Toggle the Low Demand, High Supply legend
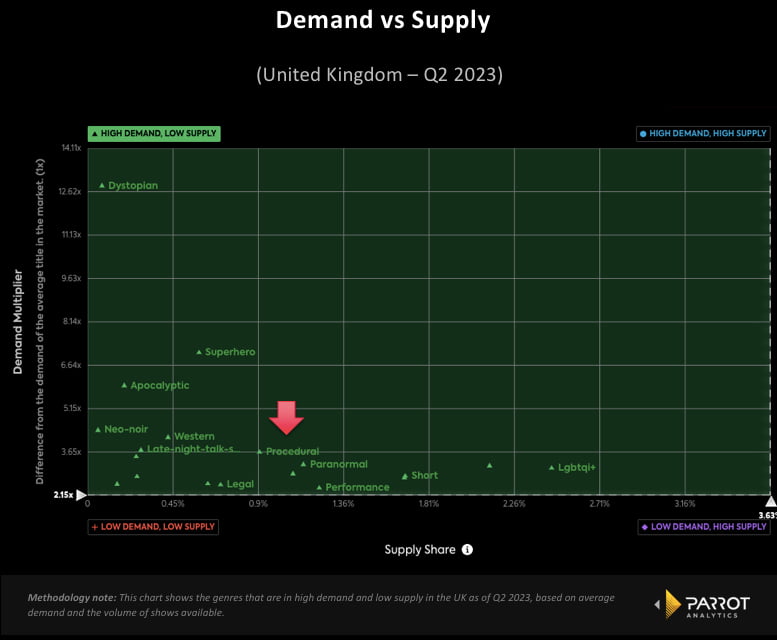The height and width of the screenshot is (640, 777). 703,526
